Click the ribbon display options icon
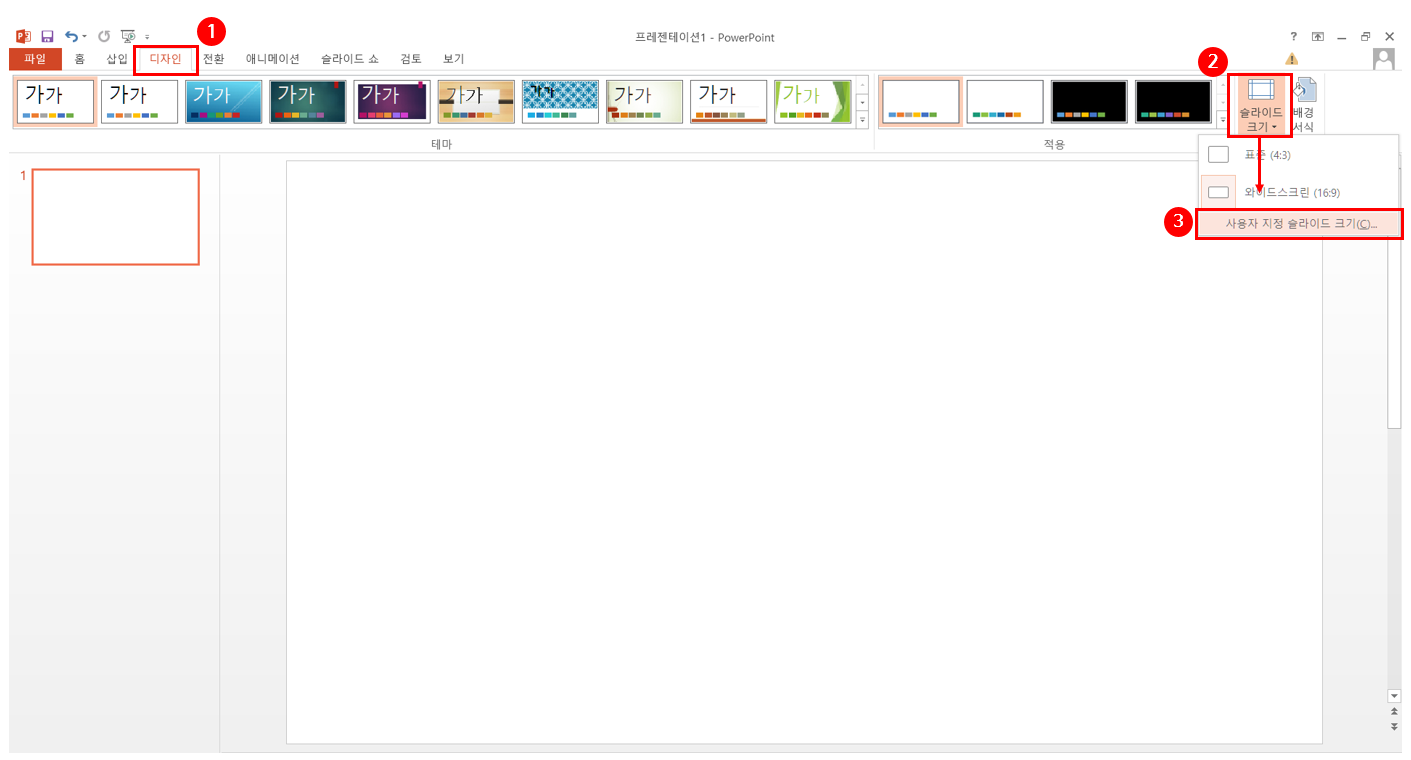 click(x=1318, y=37)
